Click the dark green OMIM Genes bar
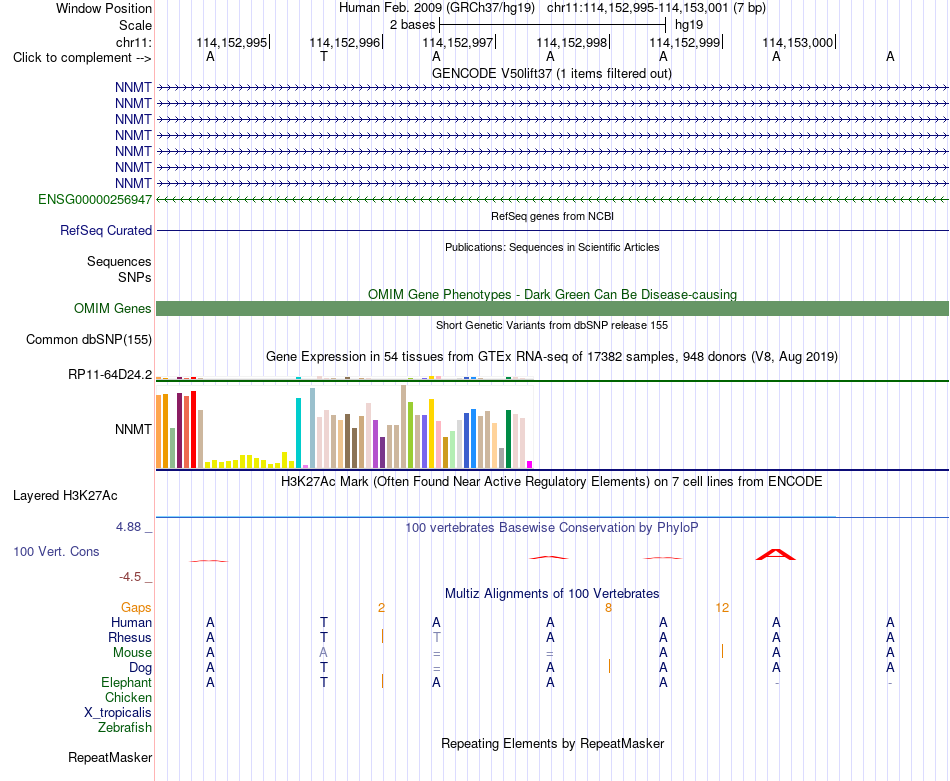 point(552,308)
